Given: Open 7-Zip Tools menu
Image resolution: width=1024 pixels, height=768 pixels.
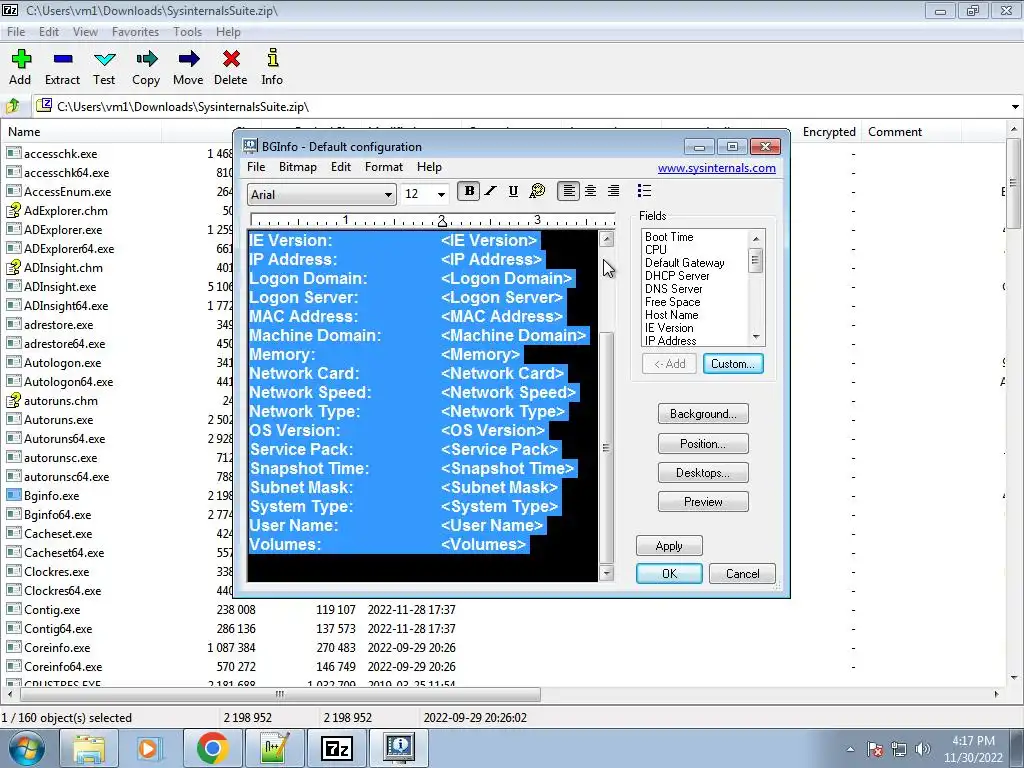Looking at the screenshot, I should (x=187, y=32).
